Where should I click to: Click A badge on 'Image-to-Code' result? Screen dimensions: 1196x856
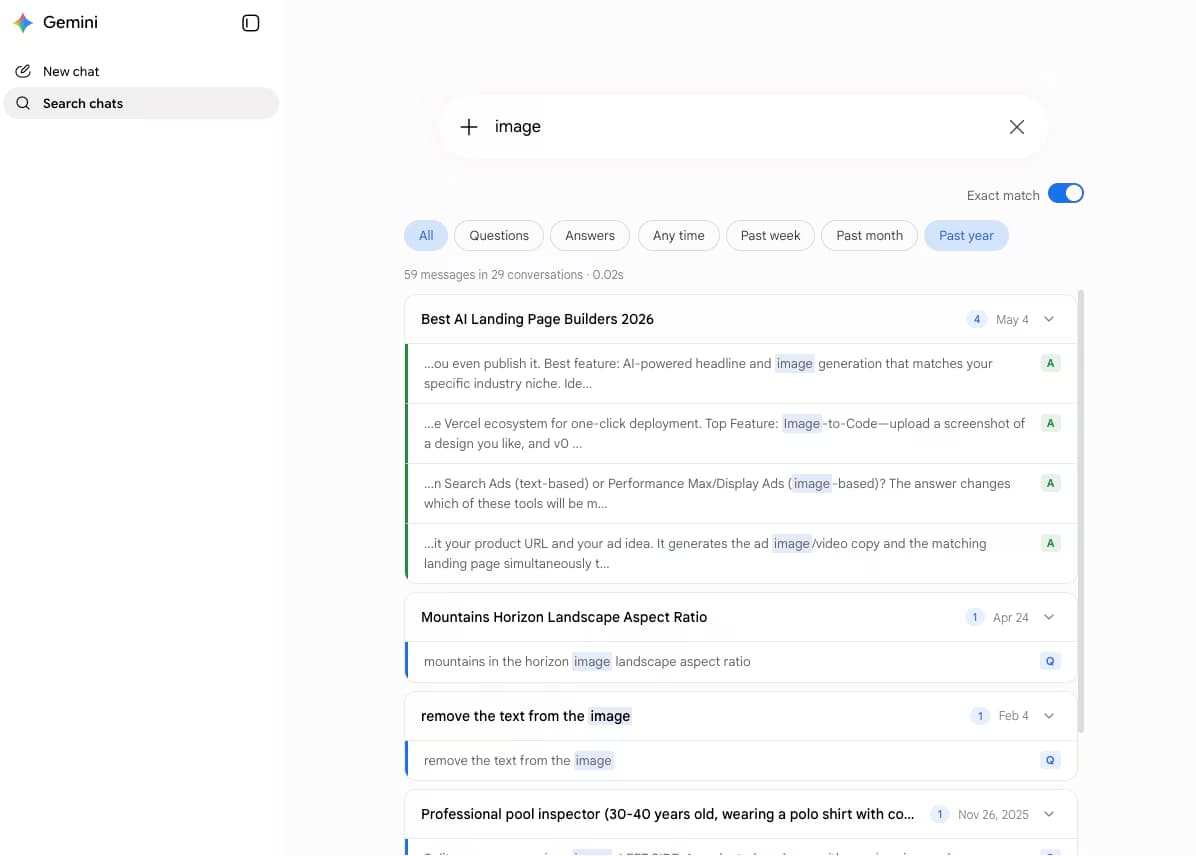1050,423
